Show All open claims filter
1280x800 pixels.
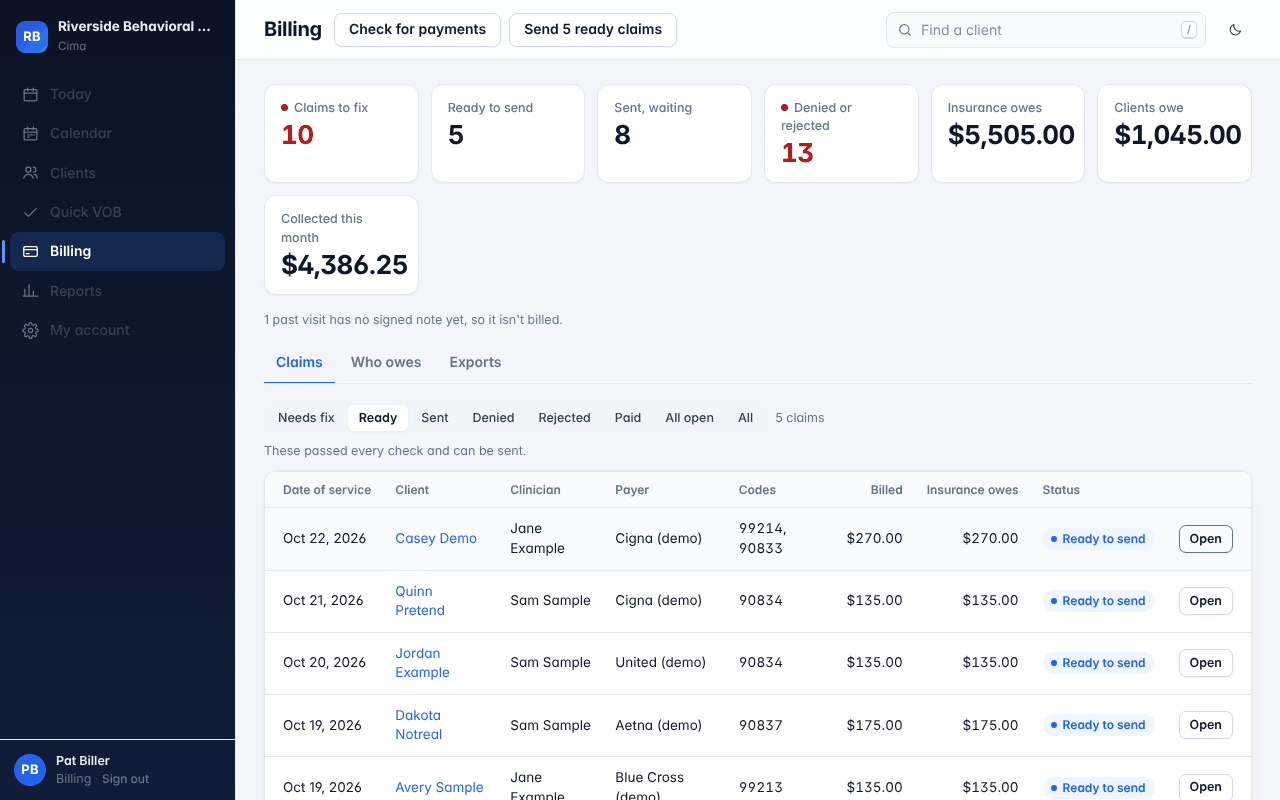(x=690, y=418)
